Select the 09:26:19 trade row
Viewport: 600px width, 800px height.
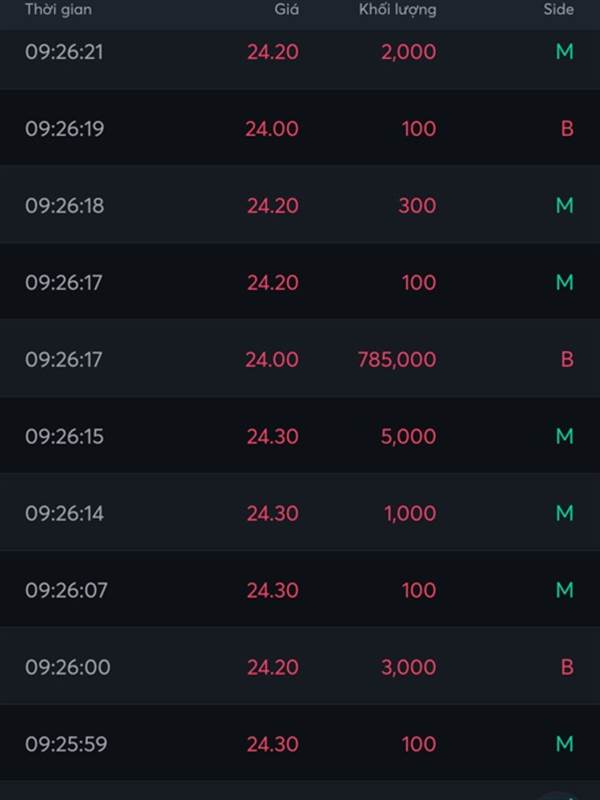point(300,129)
